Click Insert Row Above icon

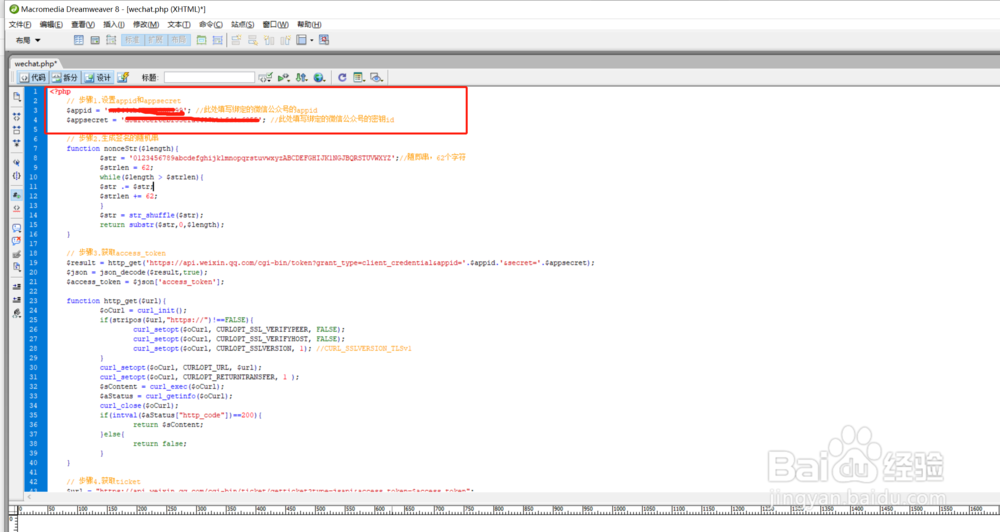tap(236, 40)
